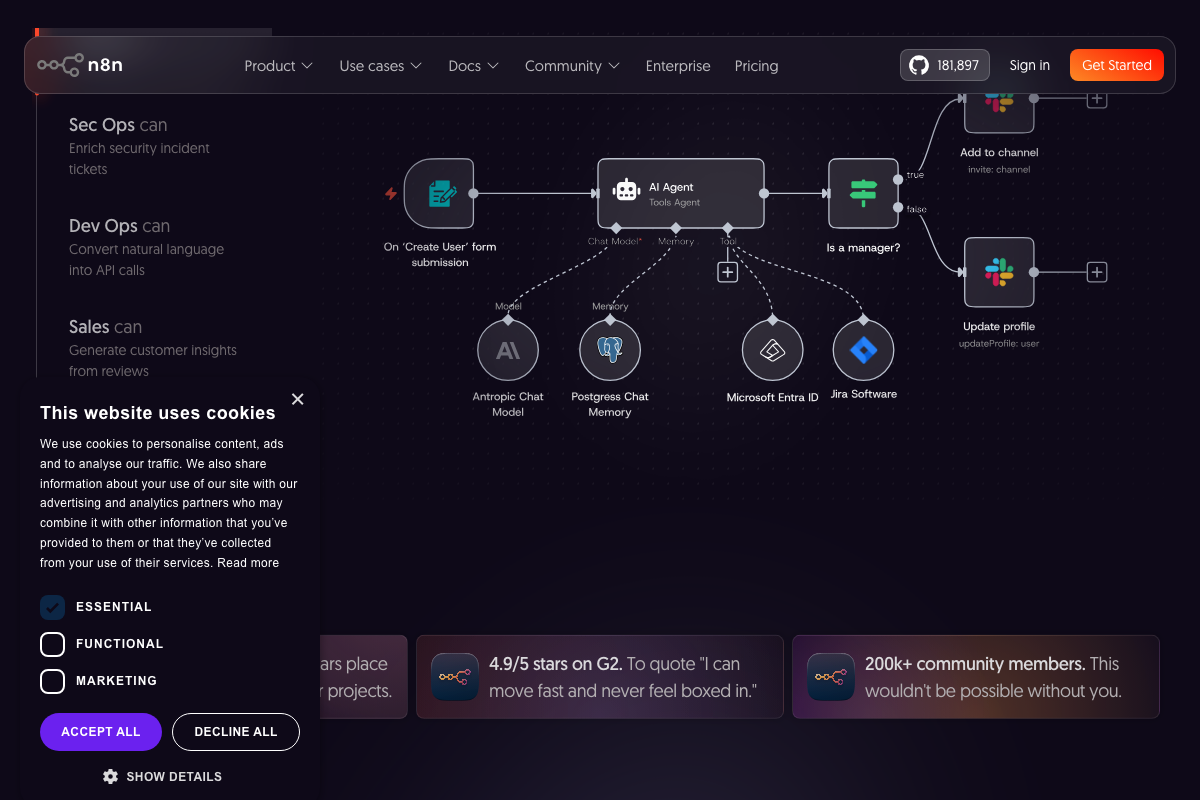This screenshot has width=1200, height=800.
Task: Click the 'Memory' connector label on AI Agent
Action: point(676,241)
